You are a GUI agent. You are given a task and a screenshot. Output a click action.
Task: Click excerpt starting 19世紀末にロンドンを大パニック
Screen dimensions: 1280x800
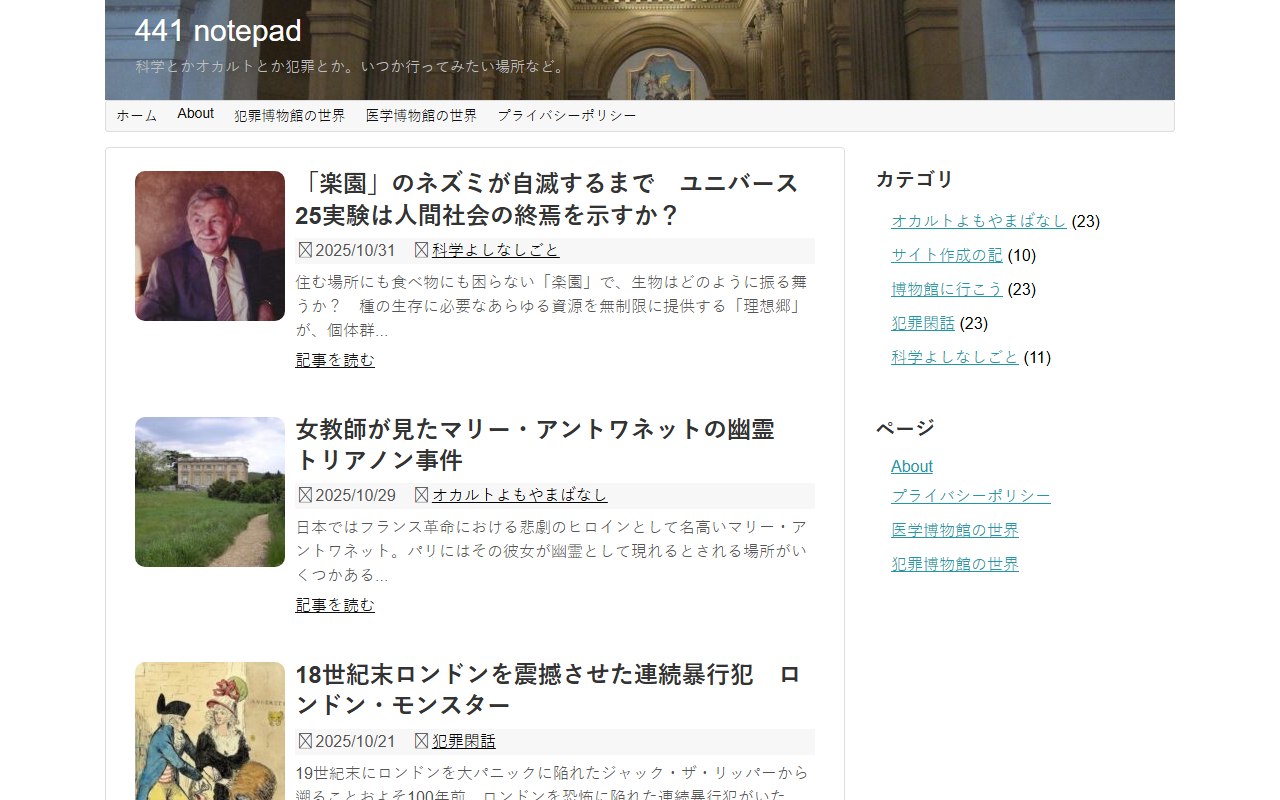pos(552,783)
